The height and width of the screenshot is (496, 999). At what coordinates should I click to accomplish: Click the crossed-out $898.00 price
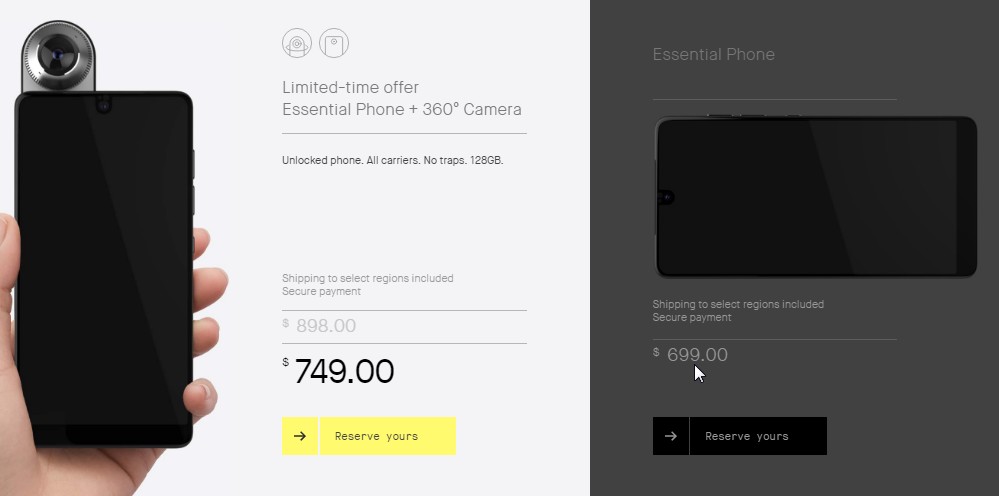coord(319,325)
